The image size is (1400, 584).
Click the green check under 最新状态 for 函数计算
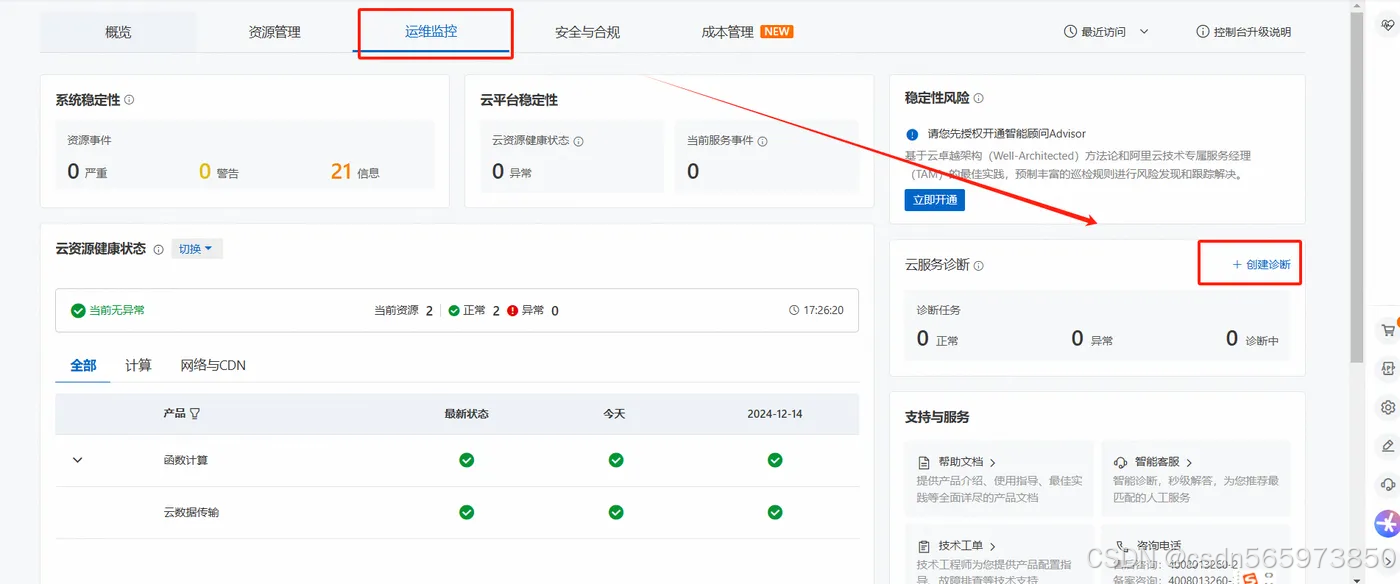[466, 460]
